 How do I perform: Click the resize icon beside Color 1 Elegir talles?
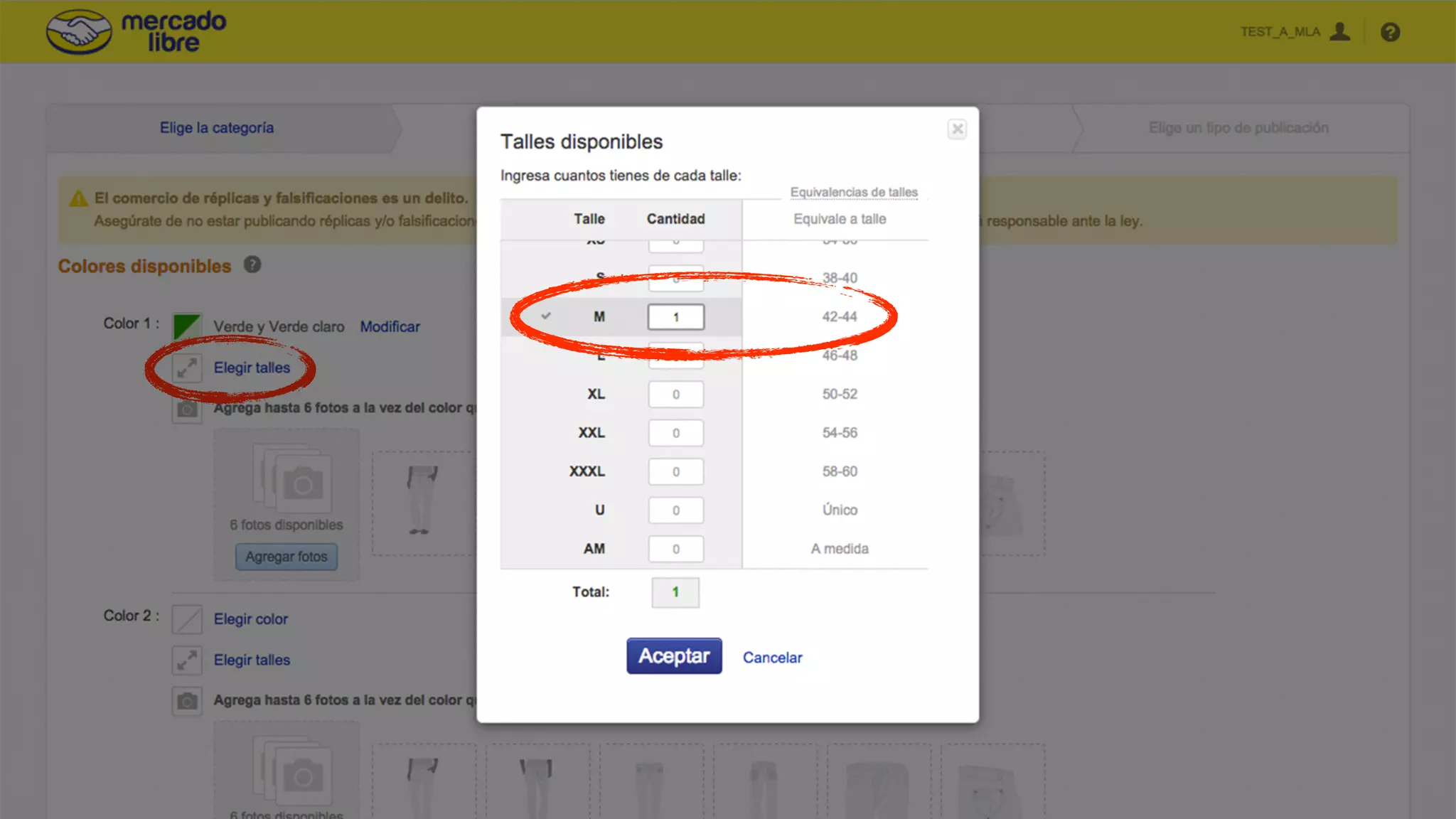[x=187, y=368]
